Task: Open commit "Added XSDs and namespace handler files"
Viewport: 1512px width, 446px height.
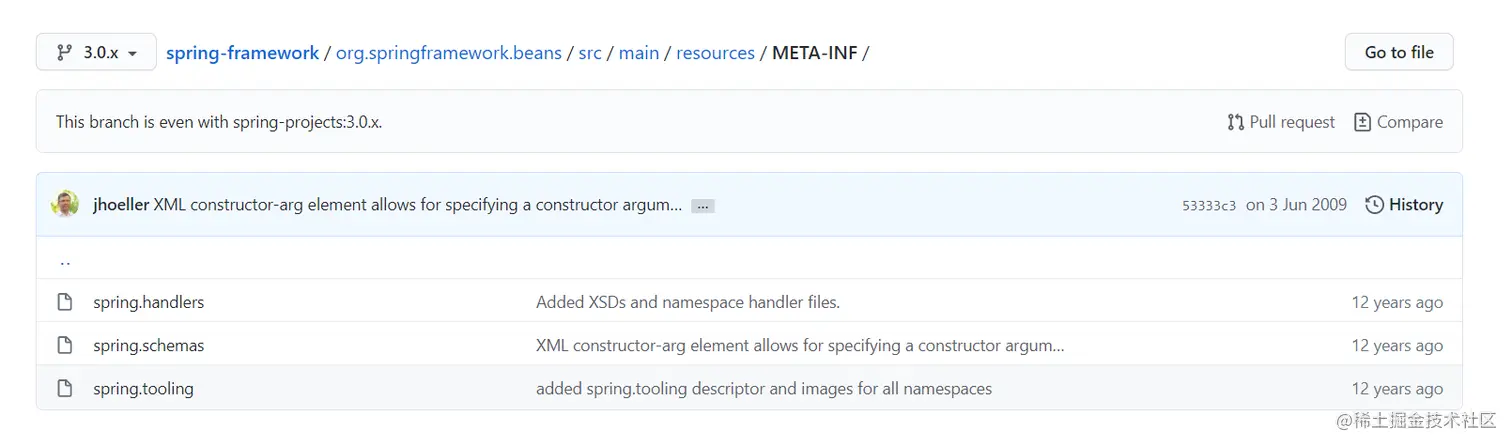Action: click(688, 302)
